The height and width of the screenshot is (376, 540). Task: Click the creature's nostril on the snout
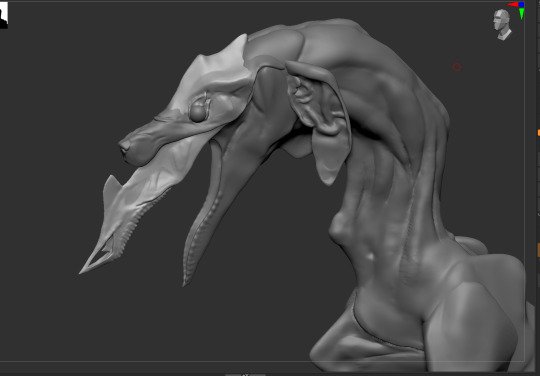pos(124,149)
